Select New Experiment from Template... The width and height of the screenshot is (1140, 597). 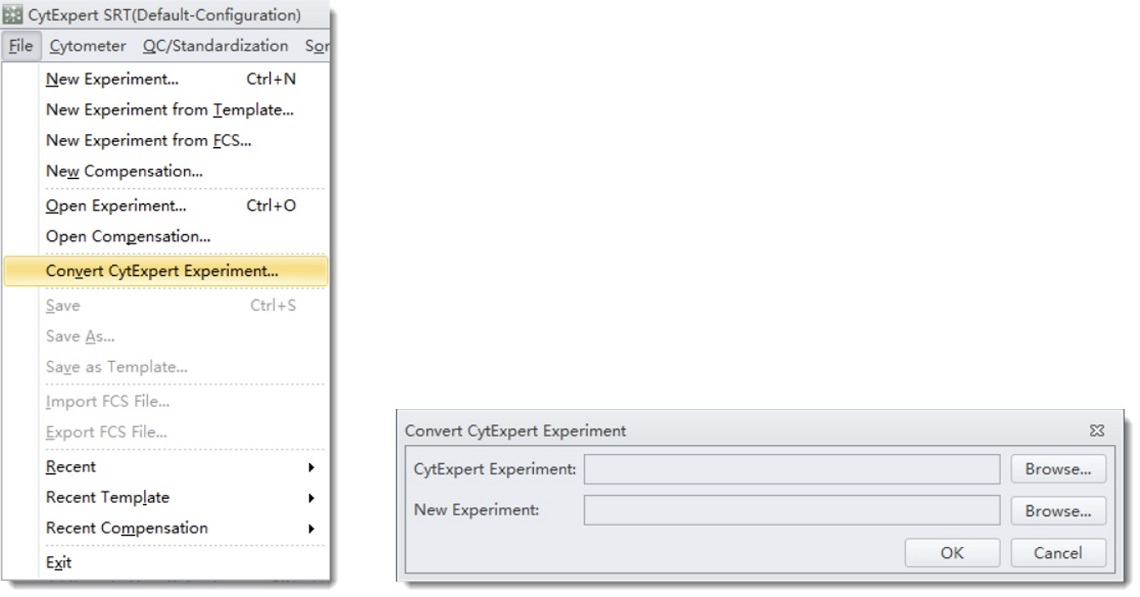point(166,110)
